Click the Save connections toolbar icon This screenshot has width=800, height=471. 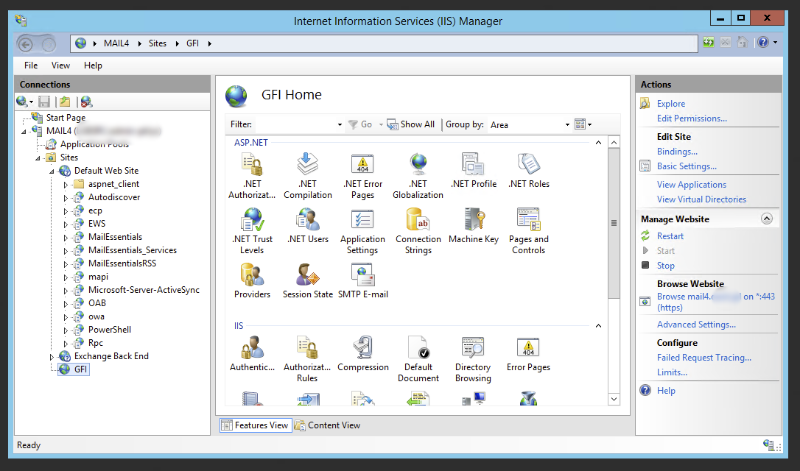point(44,102)
